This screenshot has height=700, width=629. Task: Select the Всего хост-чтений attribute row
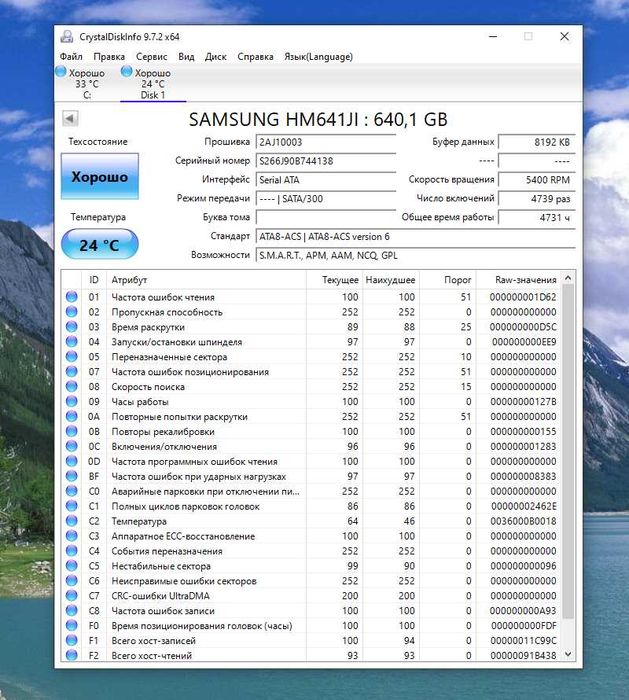311,655
